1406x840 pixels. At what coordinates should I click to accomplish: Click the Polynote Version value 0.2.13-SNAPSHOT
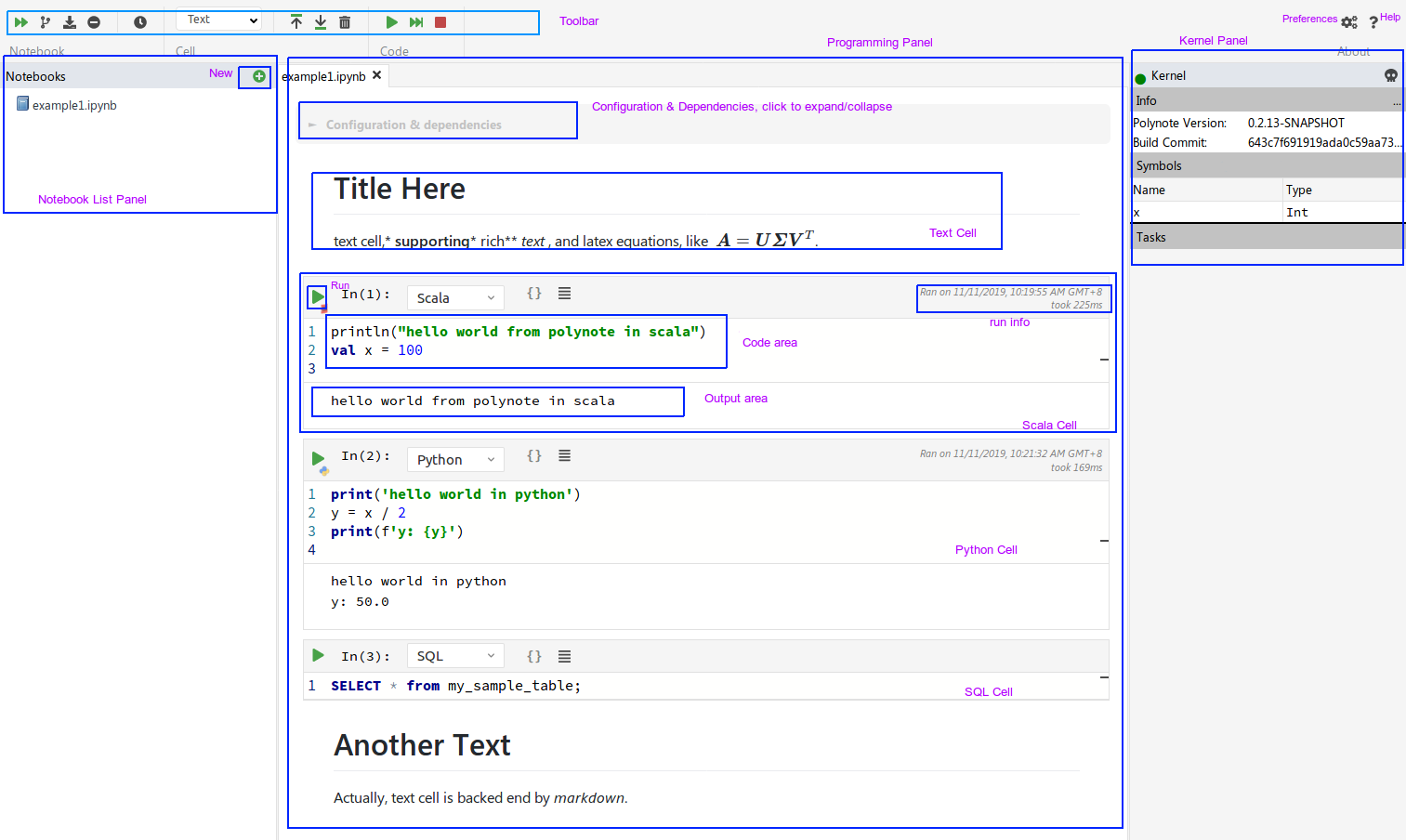(1295, 123)
